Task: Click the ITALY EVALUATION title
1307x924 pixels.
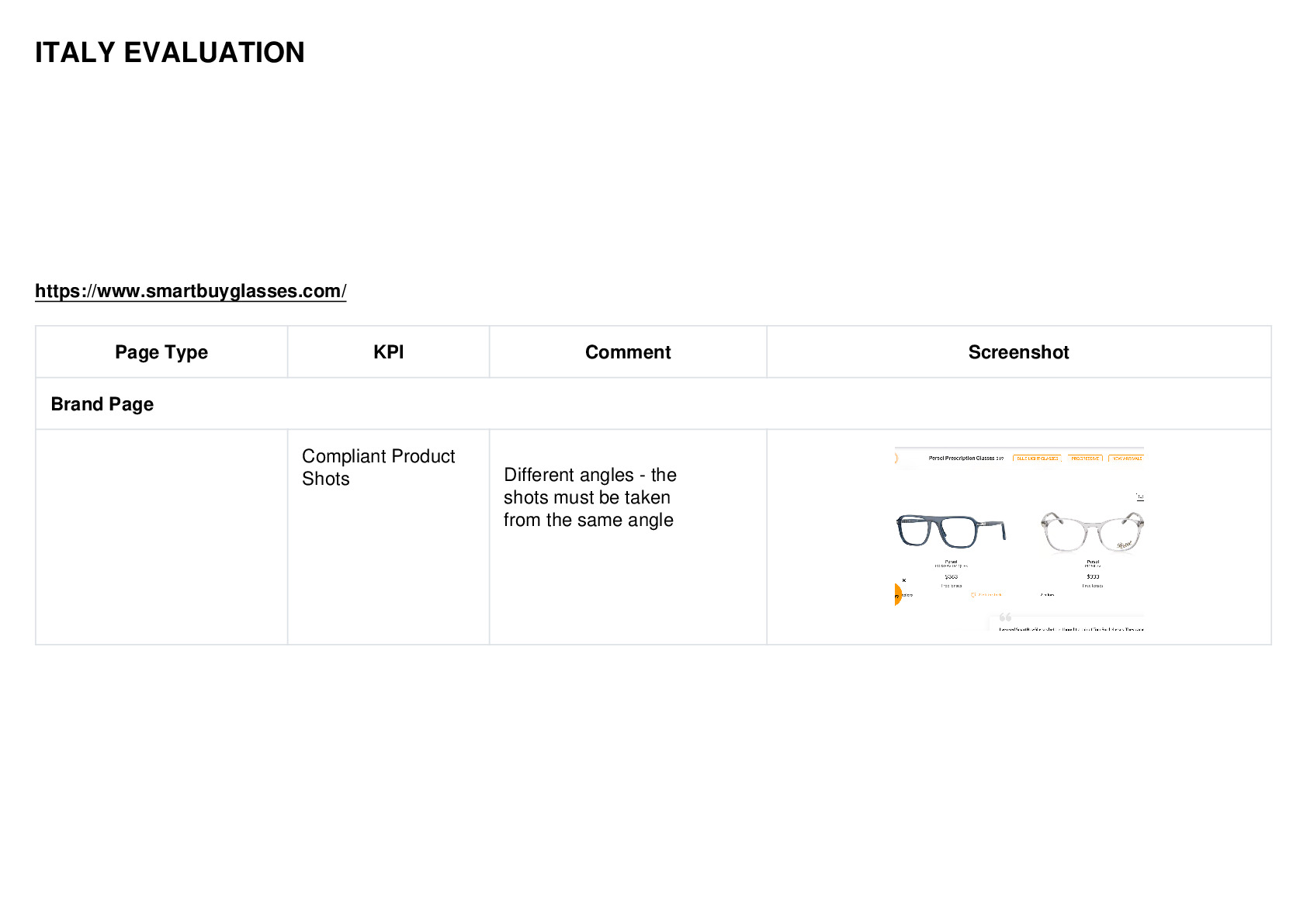Action: [x=169, y=53]
